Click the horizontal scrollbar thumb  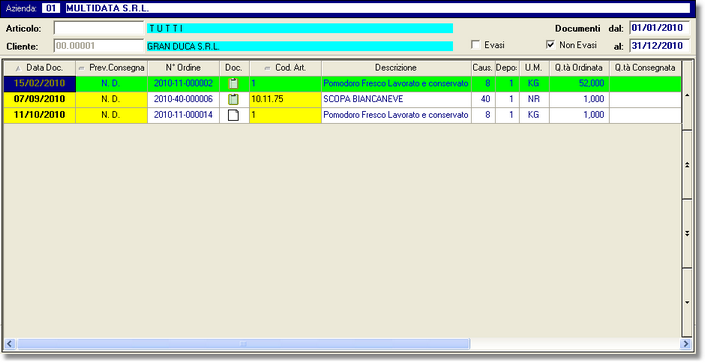[243, 344]
